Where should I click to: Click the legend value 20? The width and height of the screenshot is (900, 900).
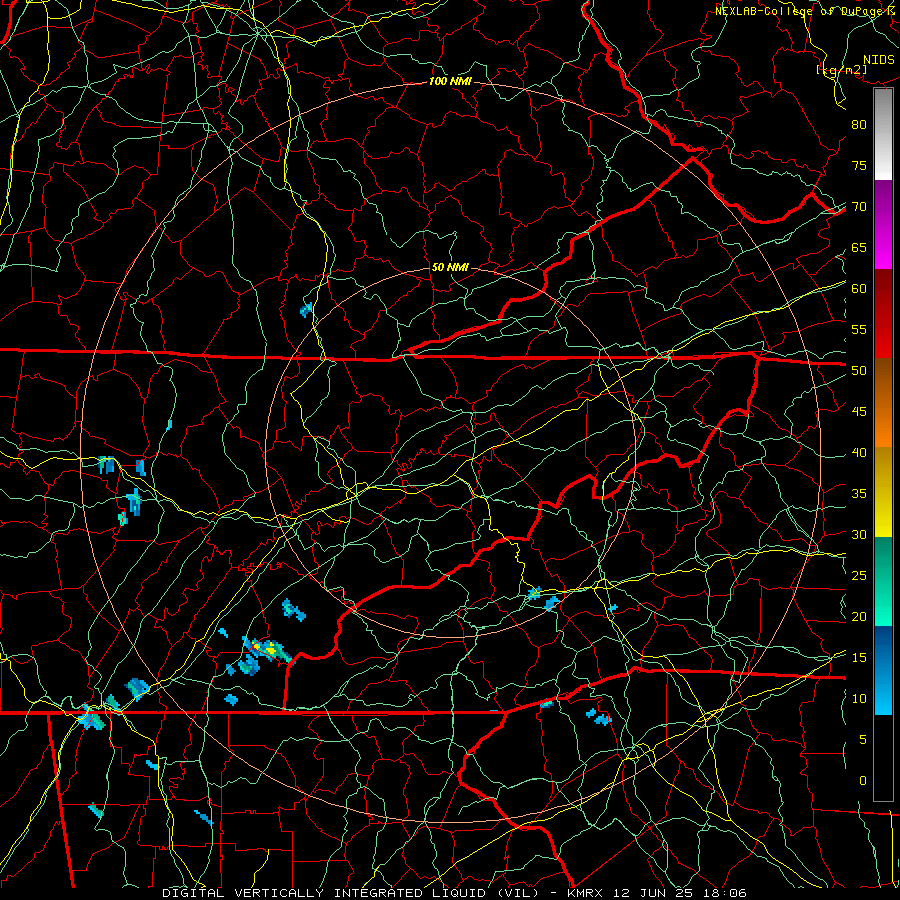(x=859, y=617)
